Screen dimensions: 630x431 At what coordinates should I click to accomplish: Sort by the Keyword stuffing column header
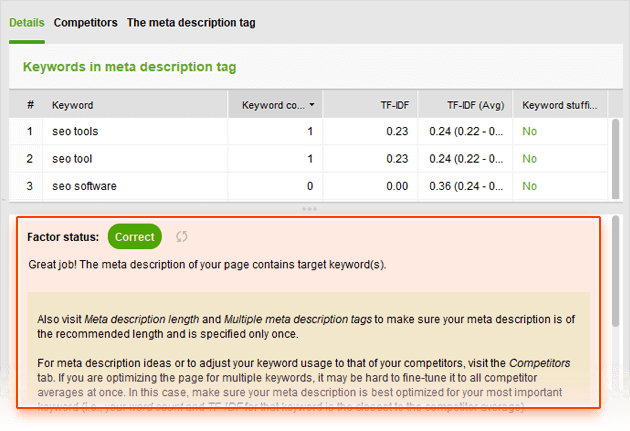tap(558, 104)
